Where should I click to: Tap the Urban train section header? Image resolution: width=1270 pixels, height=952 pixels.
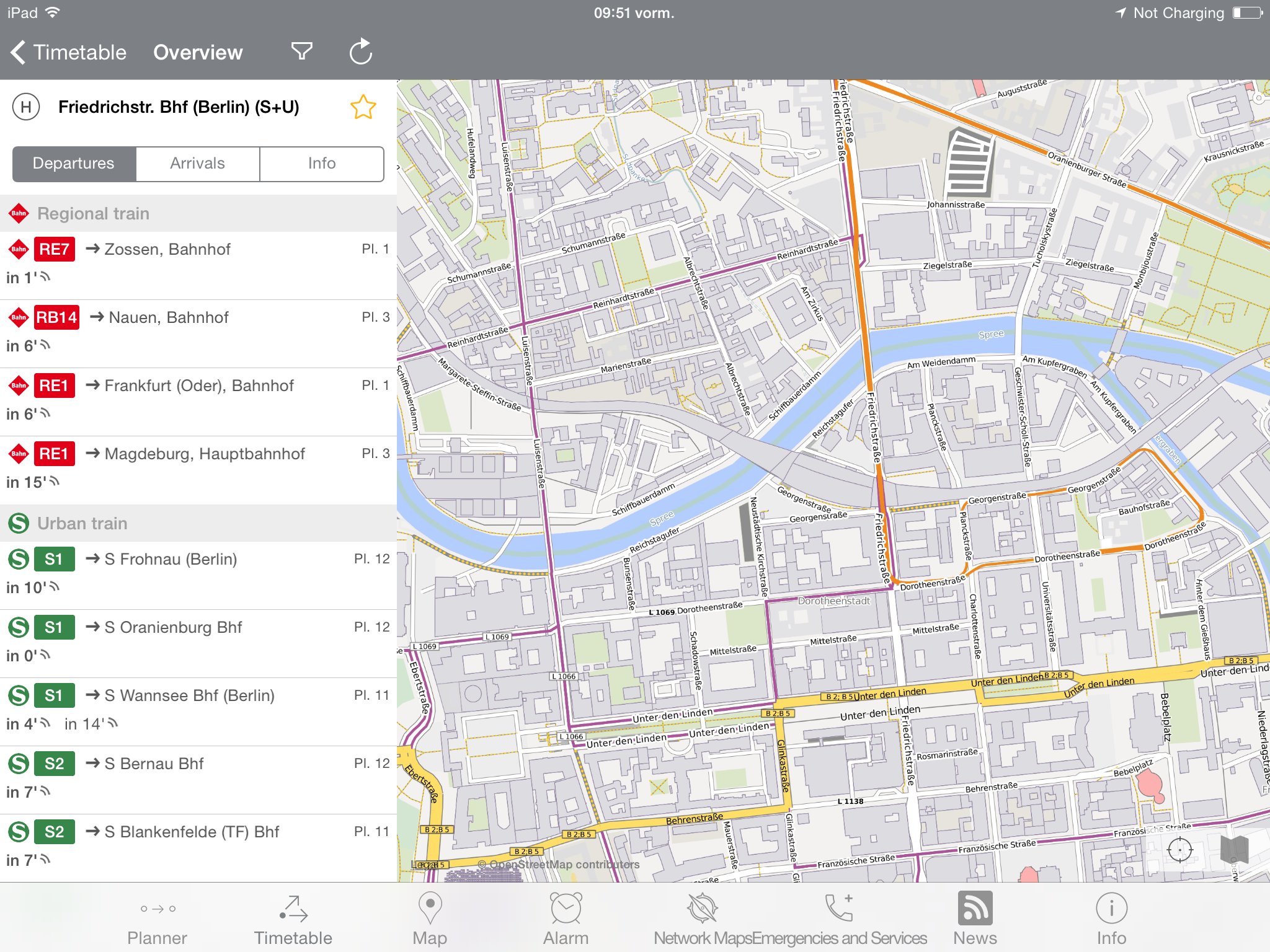click(x=198, y=523)
